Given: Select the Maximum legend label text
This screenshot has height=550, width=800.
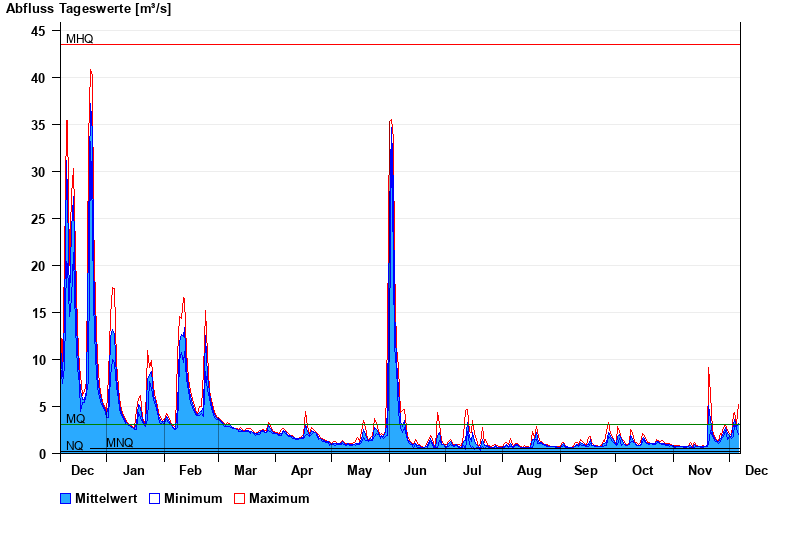Looking at the screenshot, I should tap(279, 498).
